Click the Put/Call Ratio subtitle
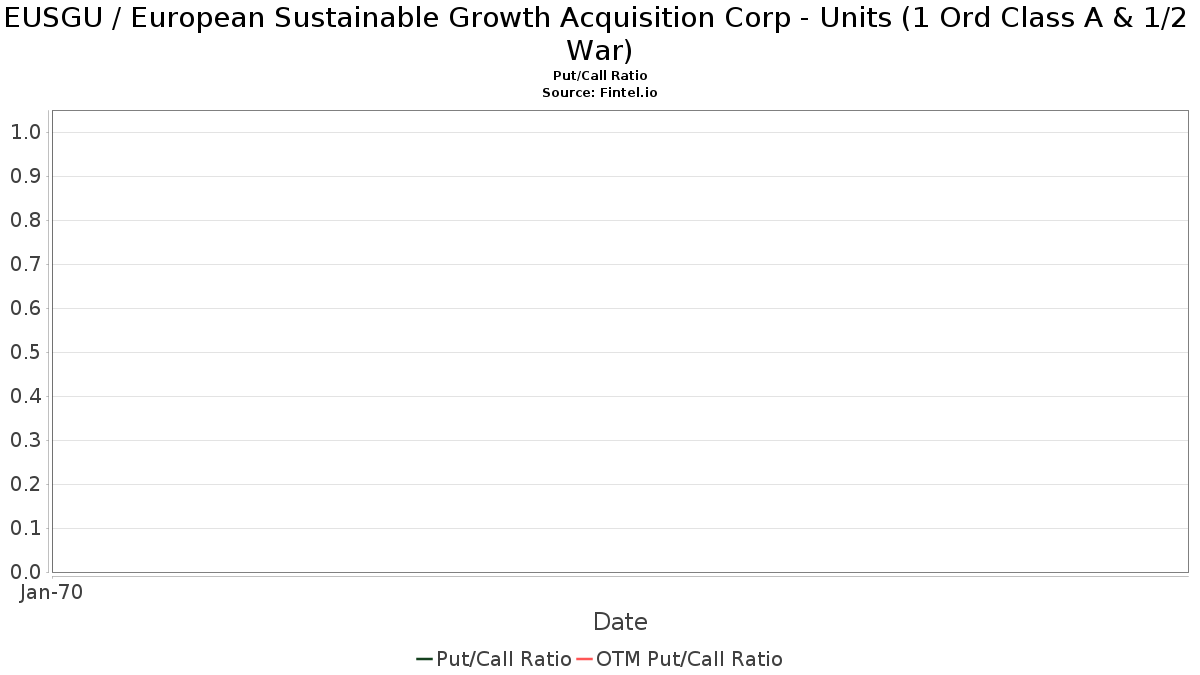The image size is (1200, 675). point(600,76)
